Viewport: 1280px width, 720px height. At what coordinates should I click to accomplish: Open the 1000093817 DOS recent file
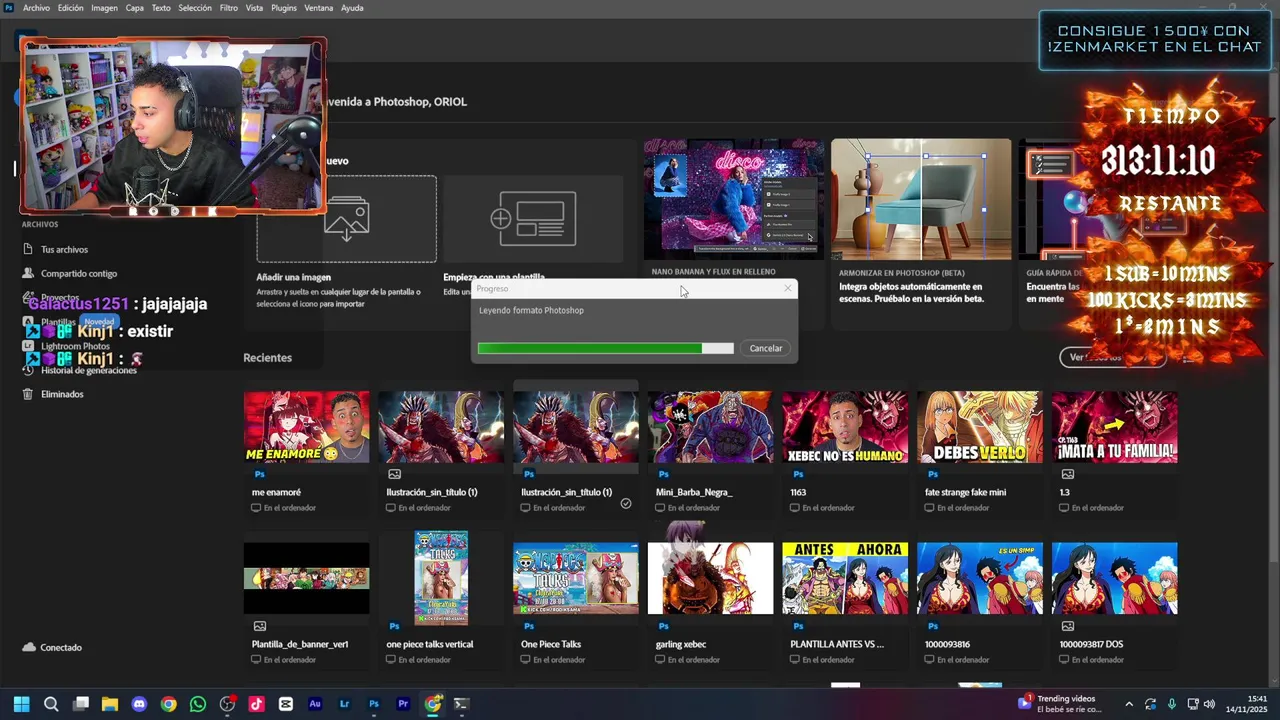[1114, 578]
